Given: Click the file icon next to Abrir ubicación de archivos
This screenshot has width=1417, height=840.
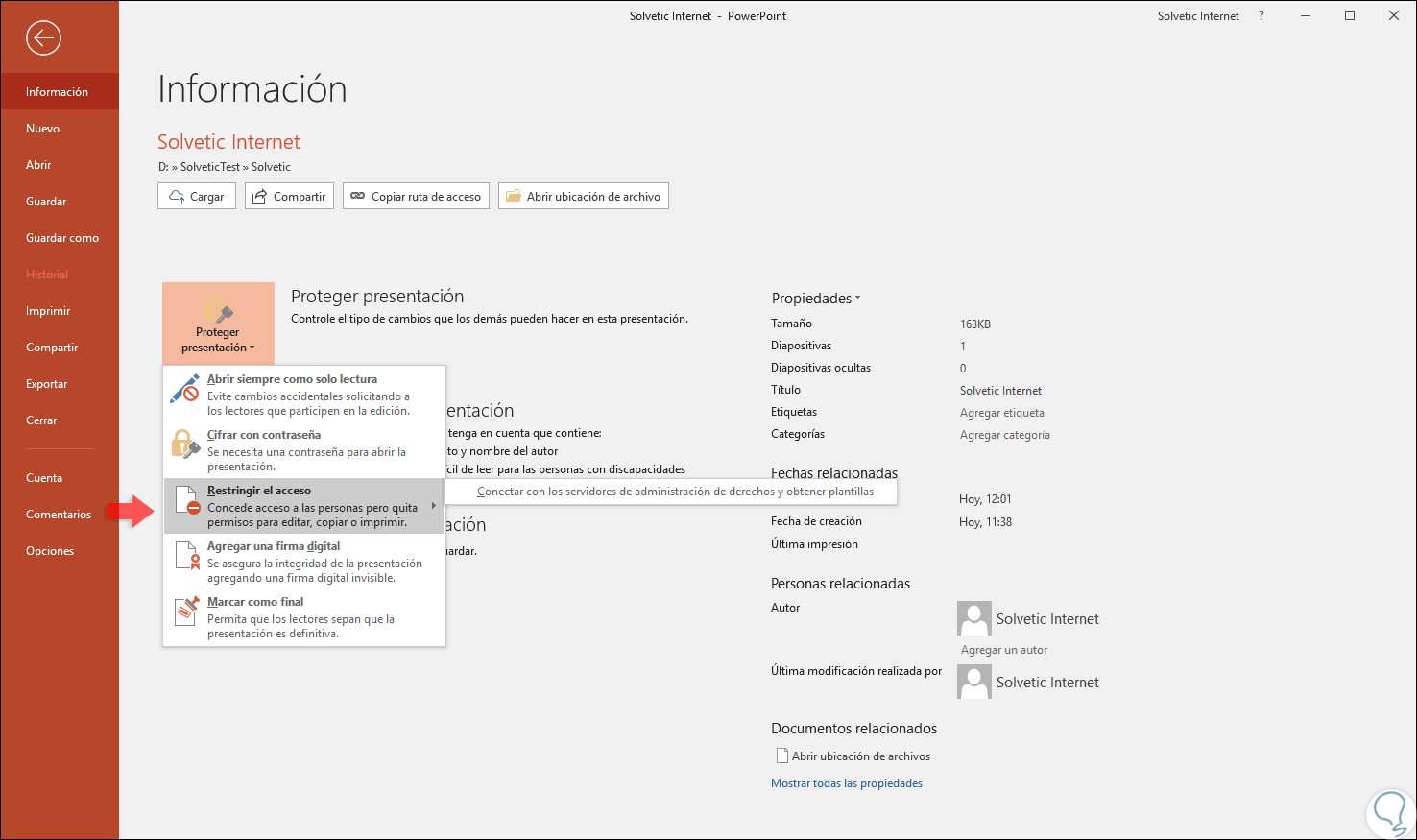Looking at the screenshot, I should (782, 756).
